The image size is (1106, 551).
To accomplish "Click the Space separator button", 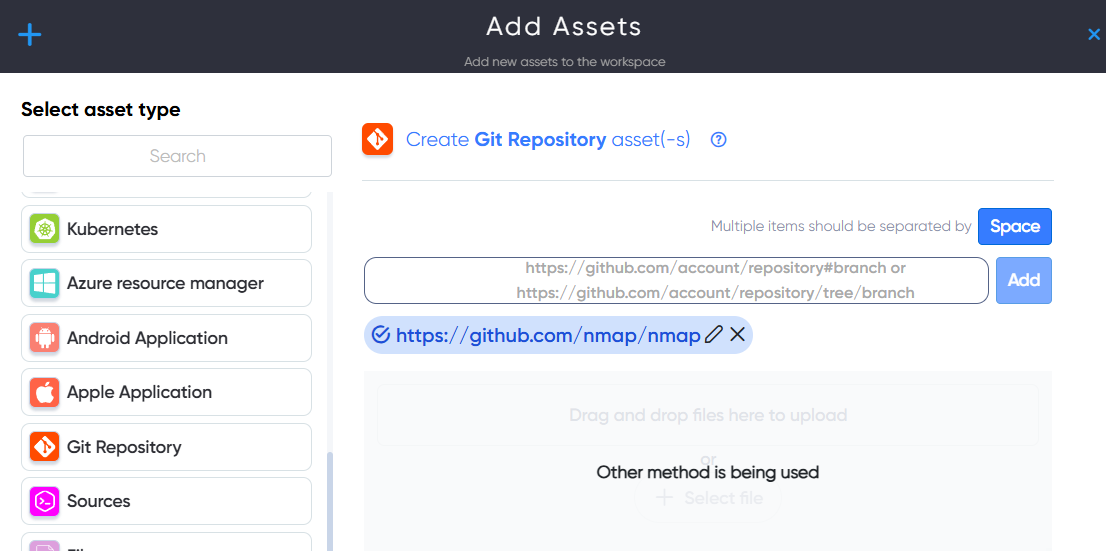I will click(x=1014, y=226).
